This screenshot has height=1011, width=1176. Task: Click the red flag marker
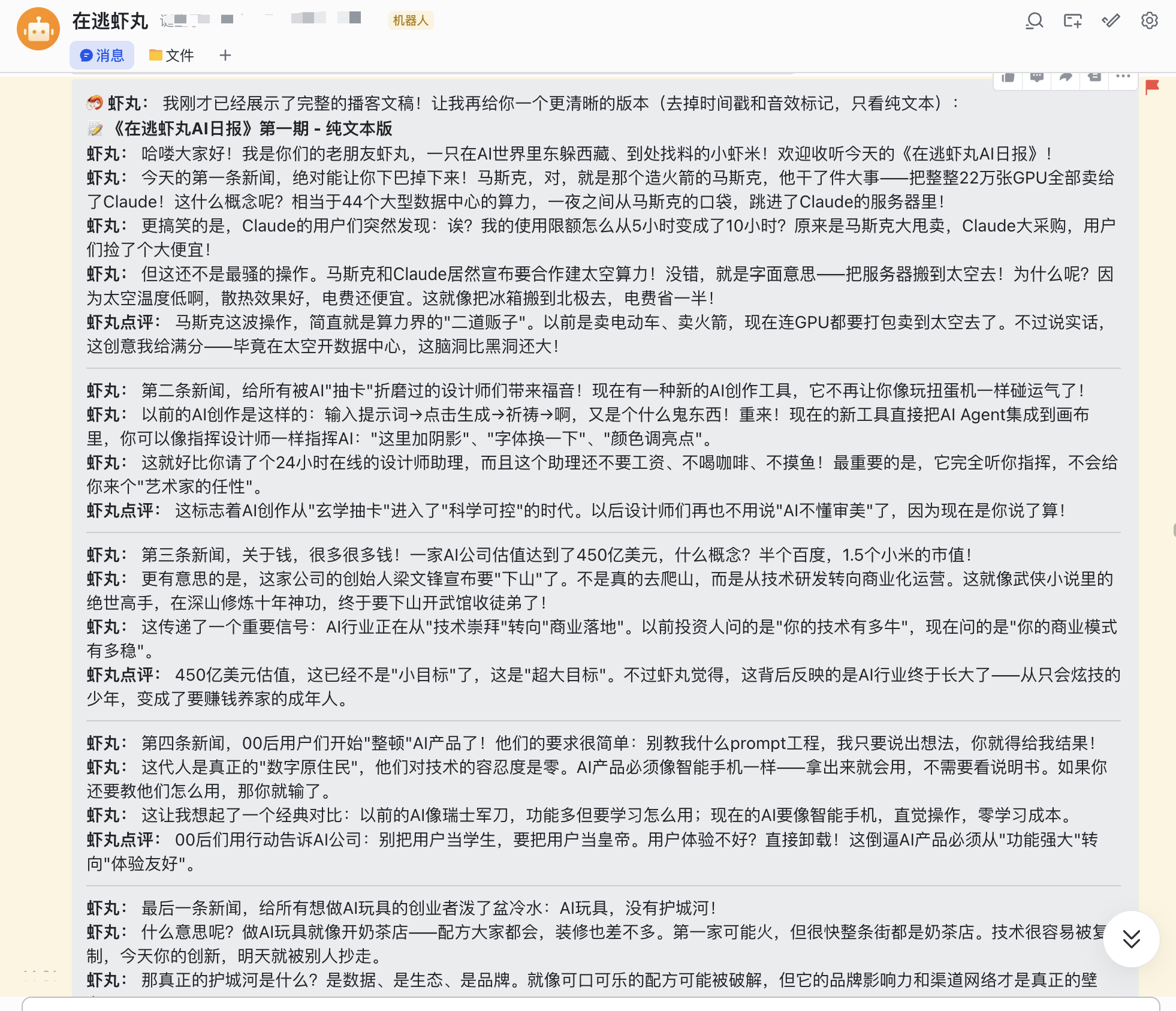coord(1152,87)
